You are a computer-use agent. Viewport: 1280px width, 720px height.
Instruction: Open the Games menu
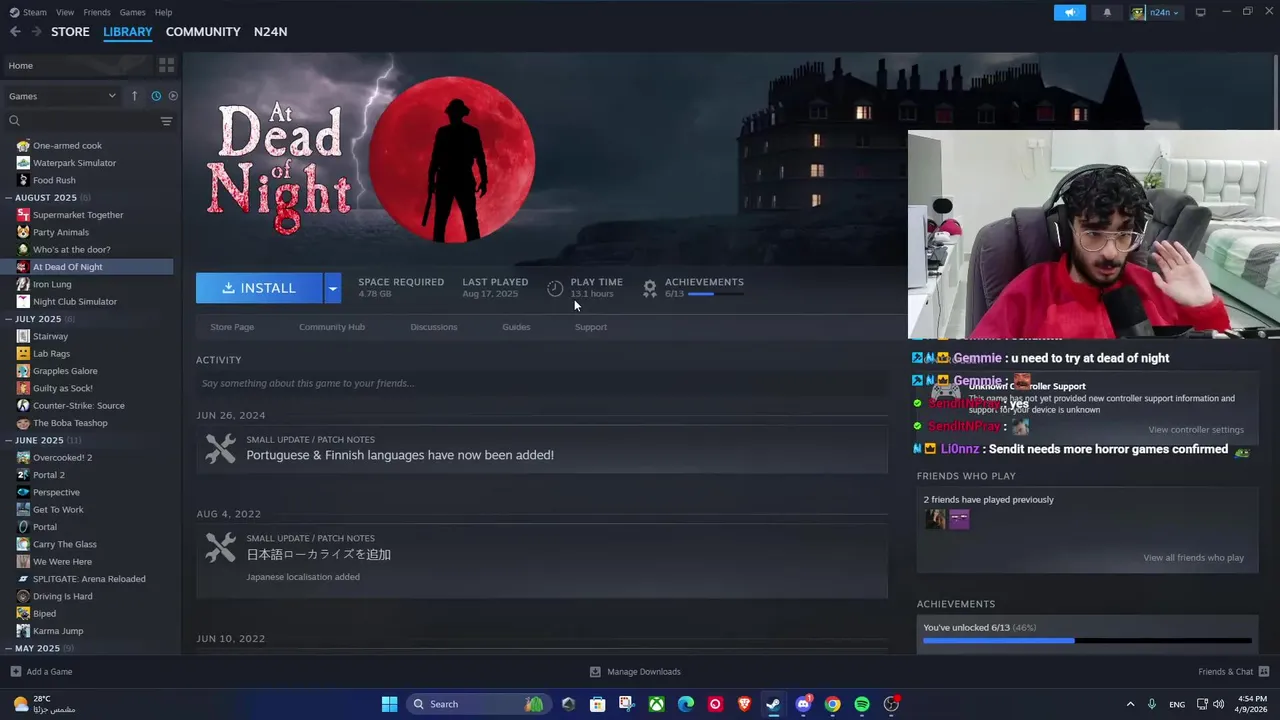(x=132, y=12)
